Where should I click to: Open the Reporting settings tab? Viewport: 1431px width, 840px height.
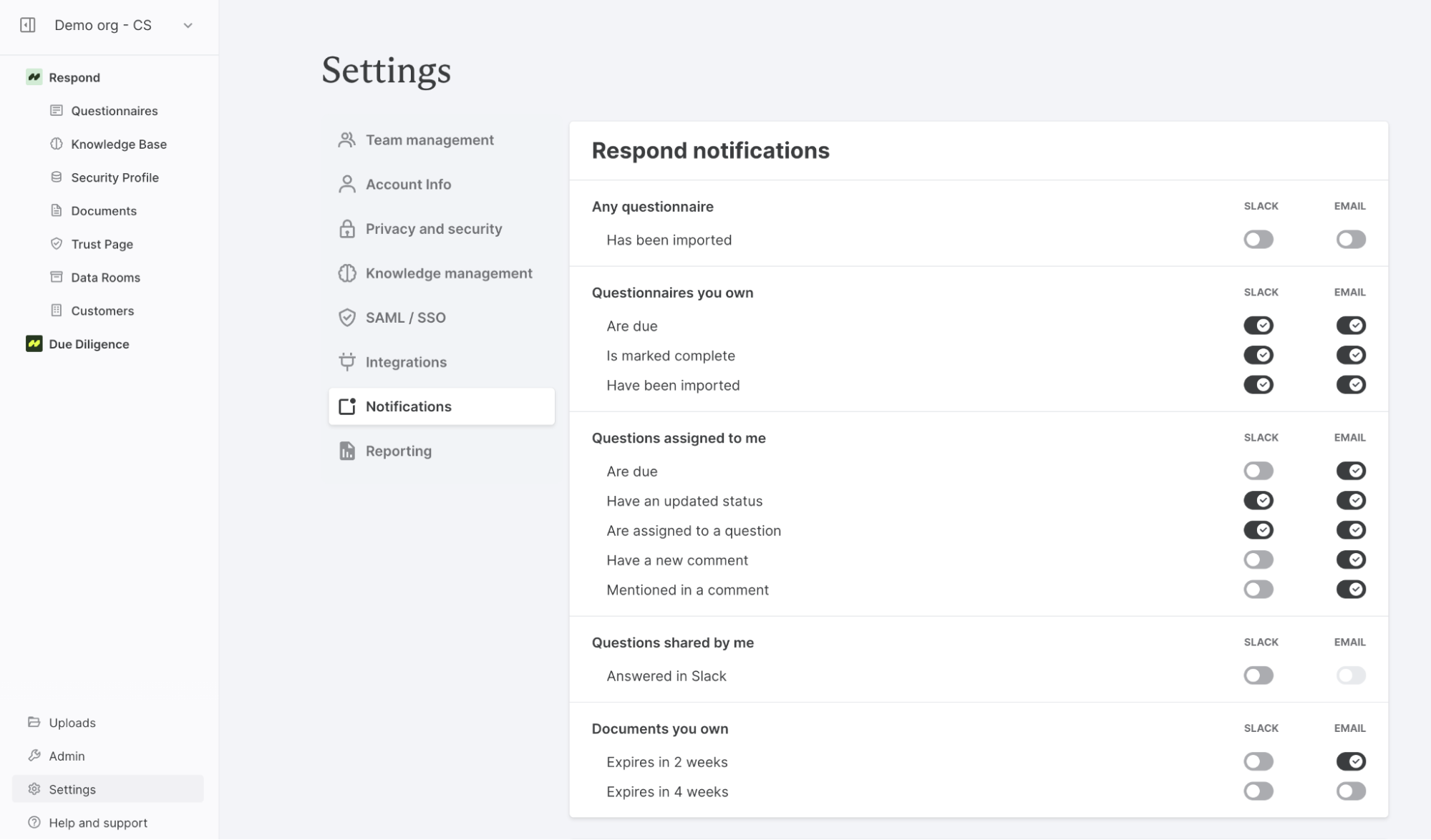pos(442,451)
